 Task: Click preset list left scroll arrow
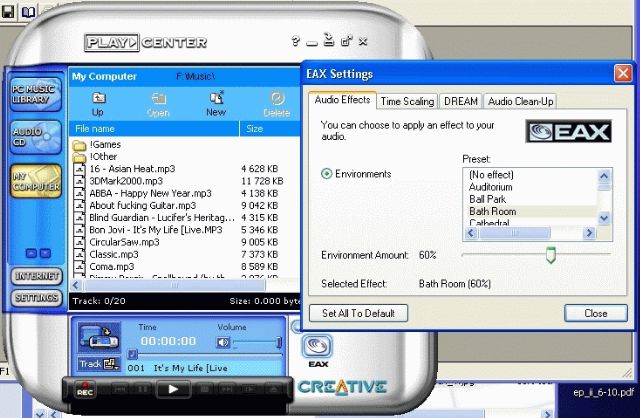471,233
